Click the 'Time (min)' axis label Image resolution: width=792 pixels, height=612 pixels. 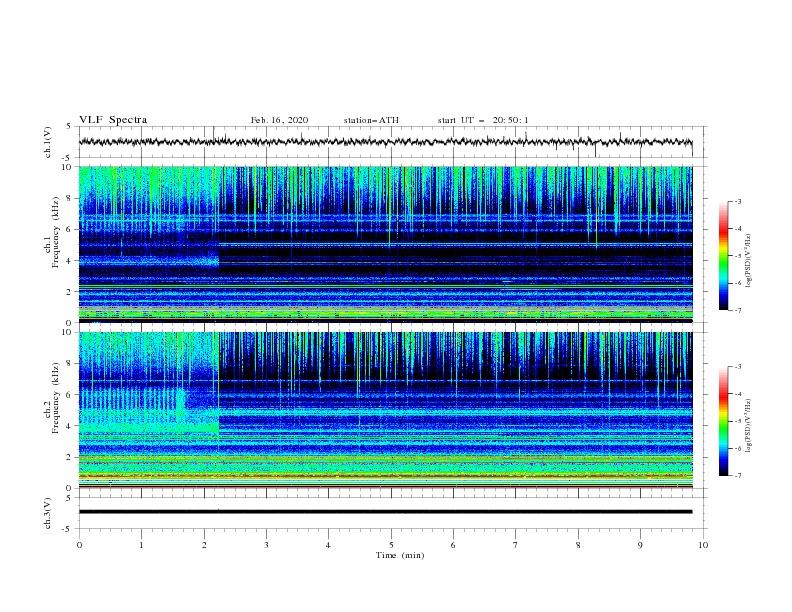click(400, 555)
